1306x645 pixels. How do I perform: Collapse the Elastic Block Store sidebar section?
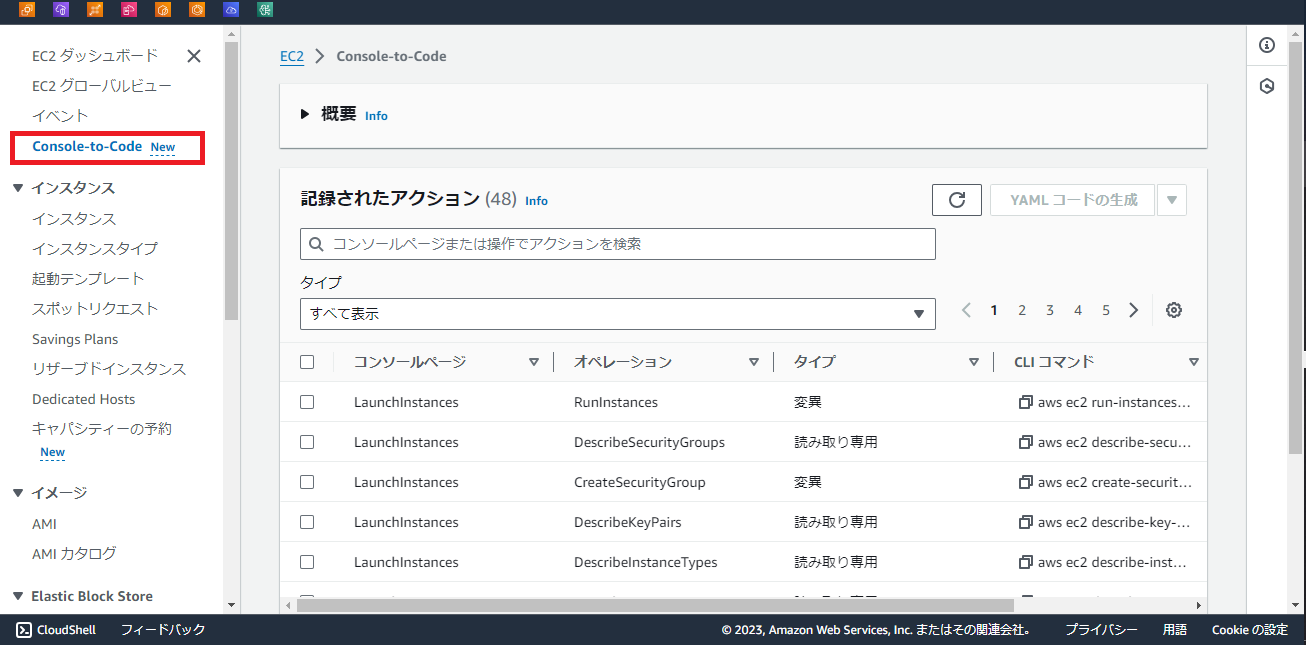pyautogui.click(x=18, y=596)
